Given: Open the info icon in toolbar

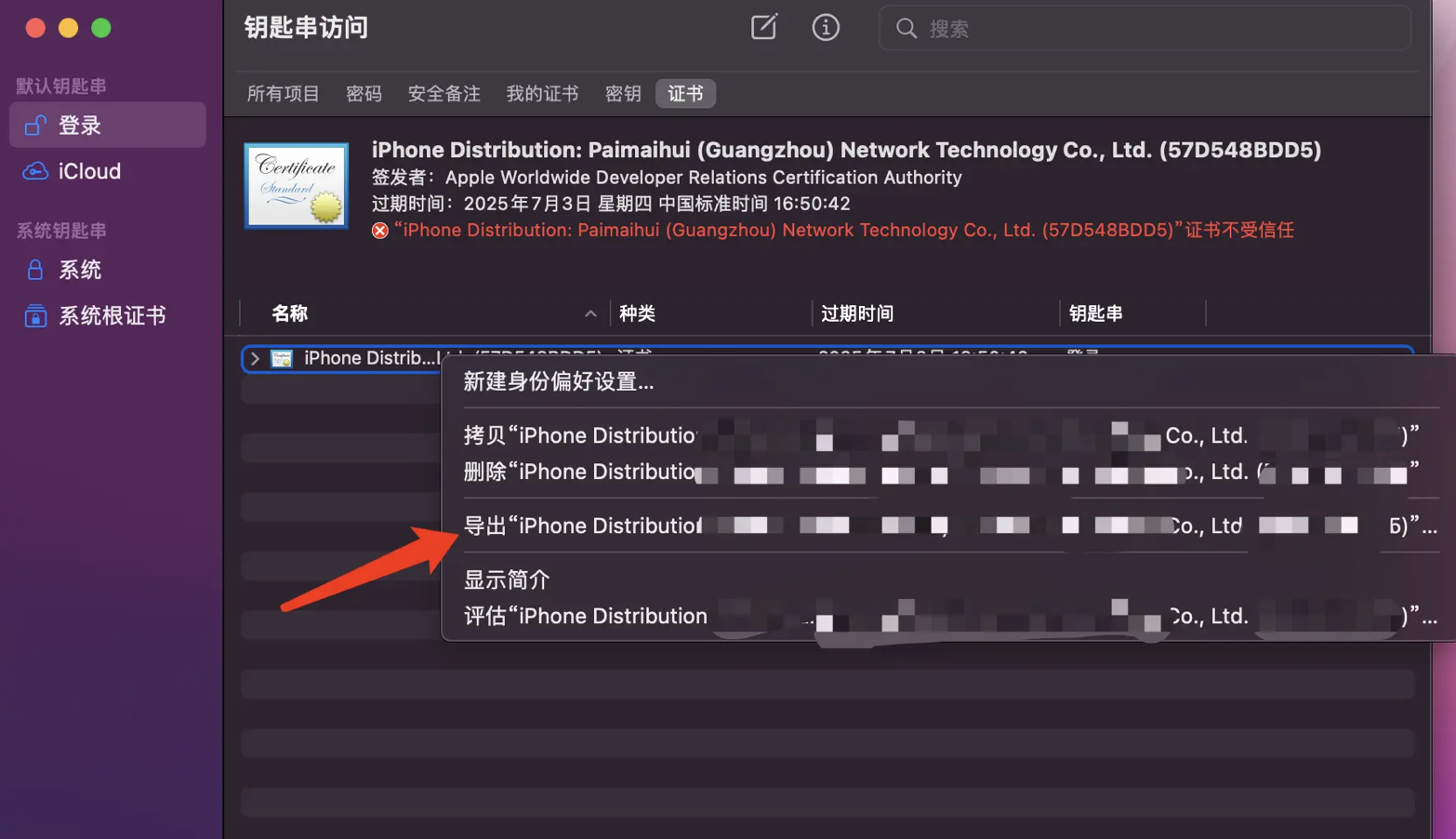Looking at the screenshot, I should [x=826, y=27].
